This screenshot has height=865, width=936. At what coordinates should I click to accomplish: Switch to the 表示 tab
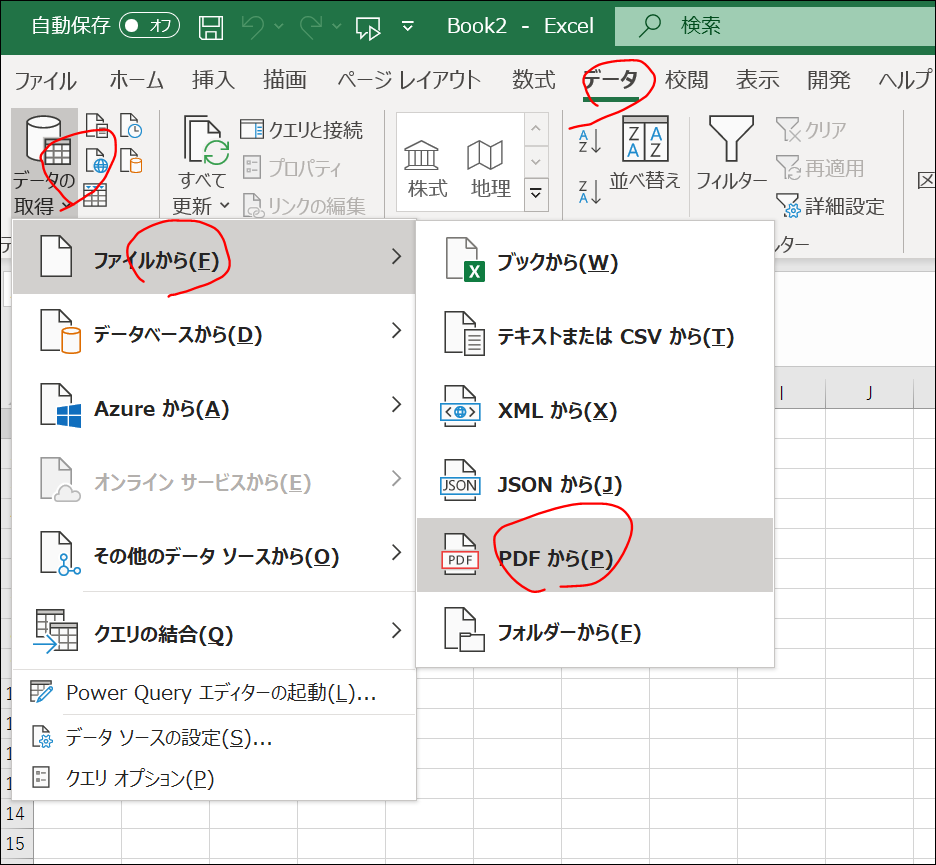758,79
